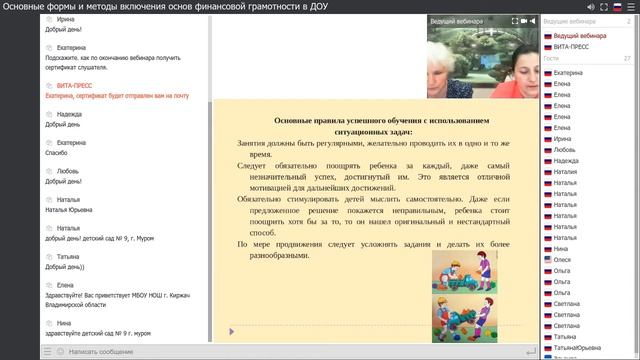The image size is (640, 360).
Task: Mute the presenter video speaker icon
Action: [532, 21]
